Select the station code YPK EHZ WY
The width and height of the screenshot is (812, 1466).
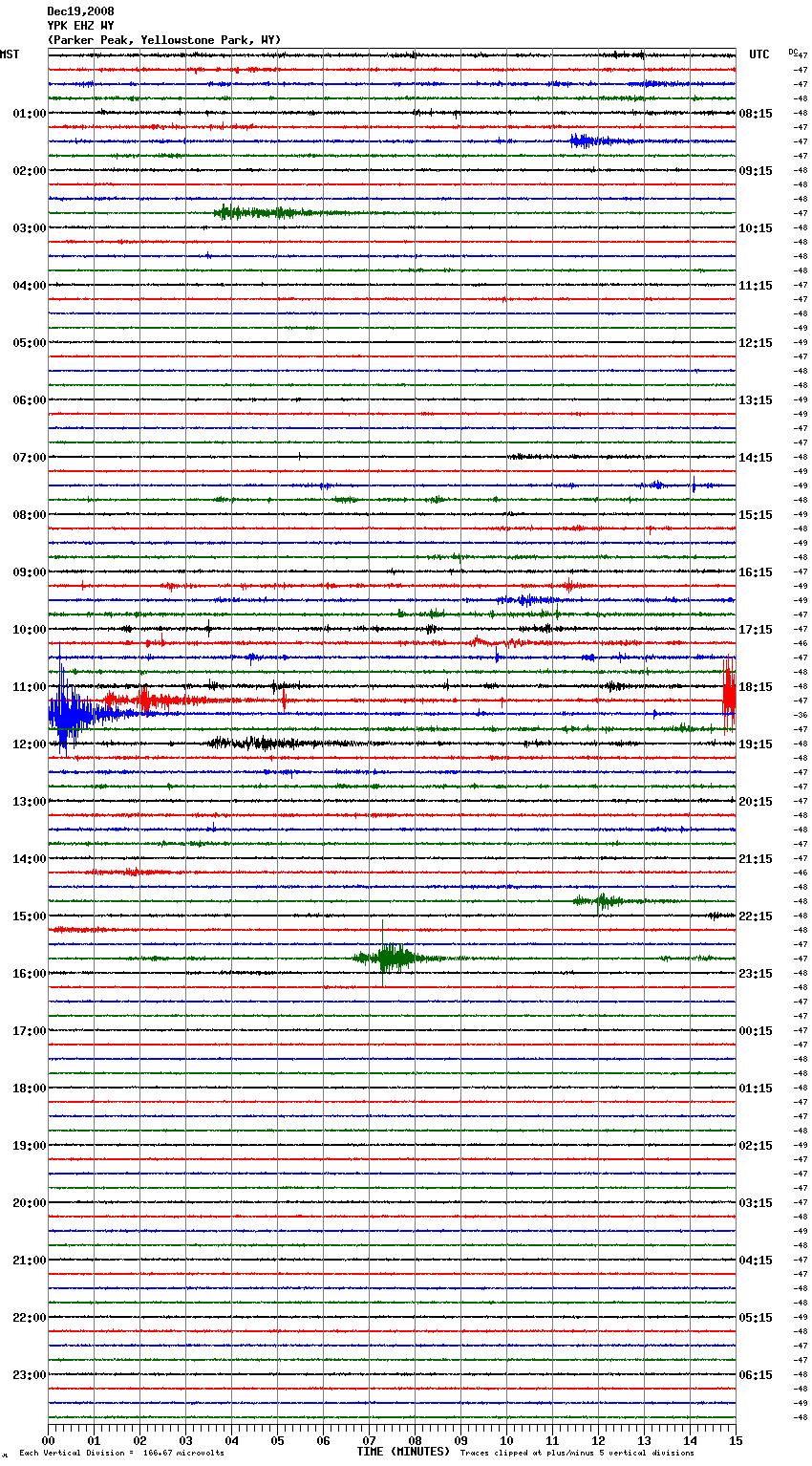pos(80,26)
